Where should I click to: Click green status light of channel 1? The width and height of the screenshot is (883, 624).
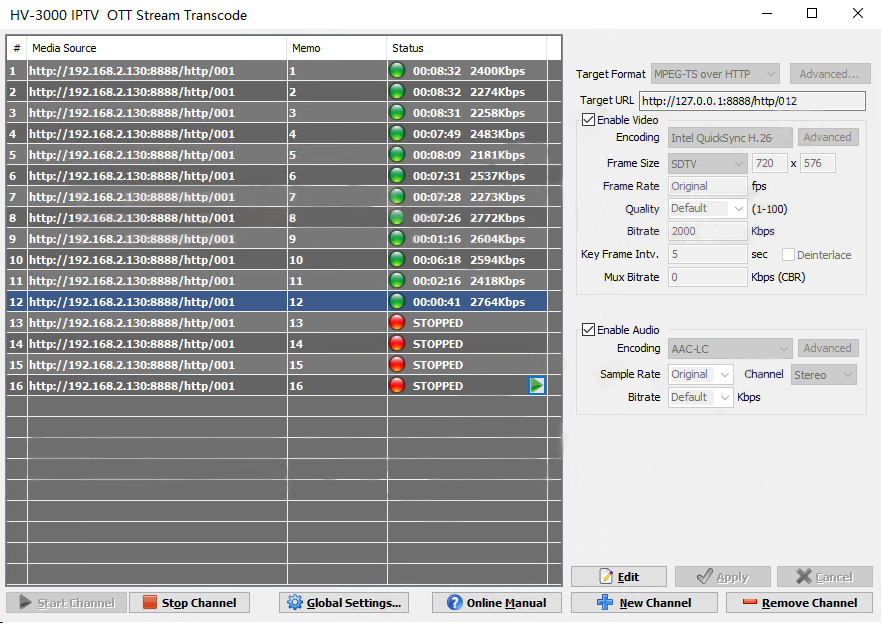[397, 70]
